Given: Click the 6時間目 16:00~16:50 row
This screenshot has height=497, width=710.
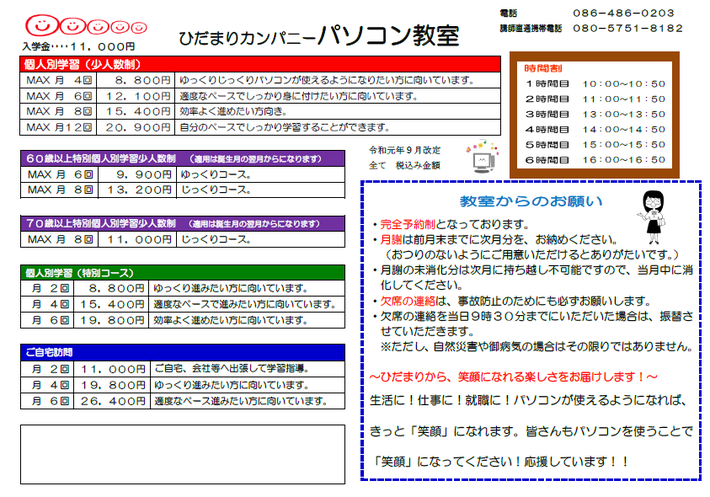Looking at the screenshot, I should [x=595, y=160].
